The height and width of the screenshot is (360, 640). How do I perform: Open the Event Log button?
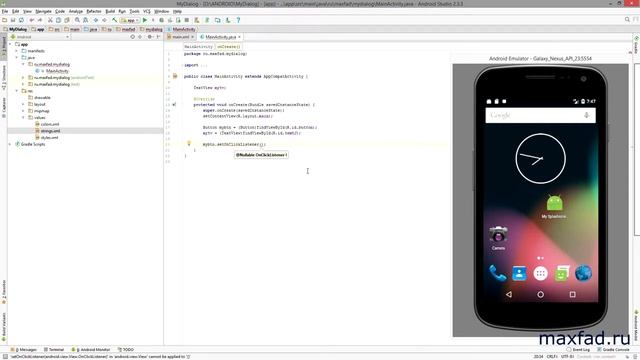pyautogui.click(x=578, y=350)
